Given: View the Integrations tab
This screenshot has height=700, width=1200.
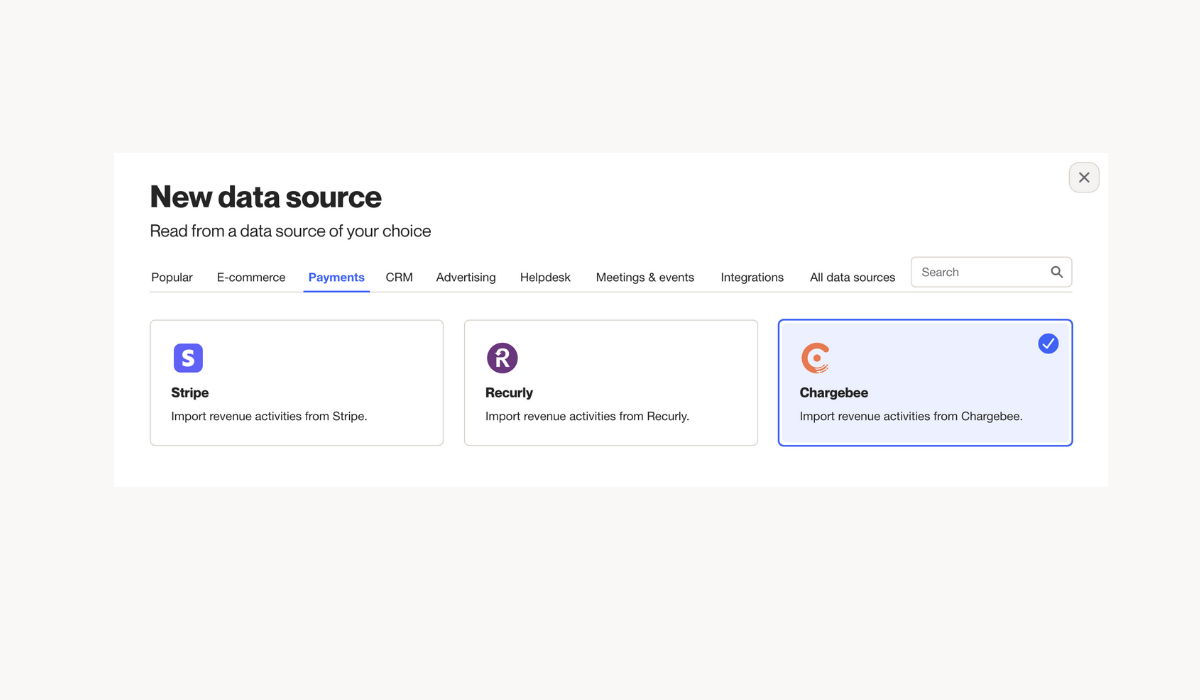Looking at the screenshot, I should [752, 277].
